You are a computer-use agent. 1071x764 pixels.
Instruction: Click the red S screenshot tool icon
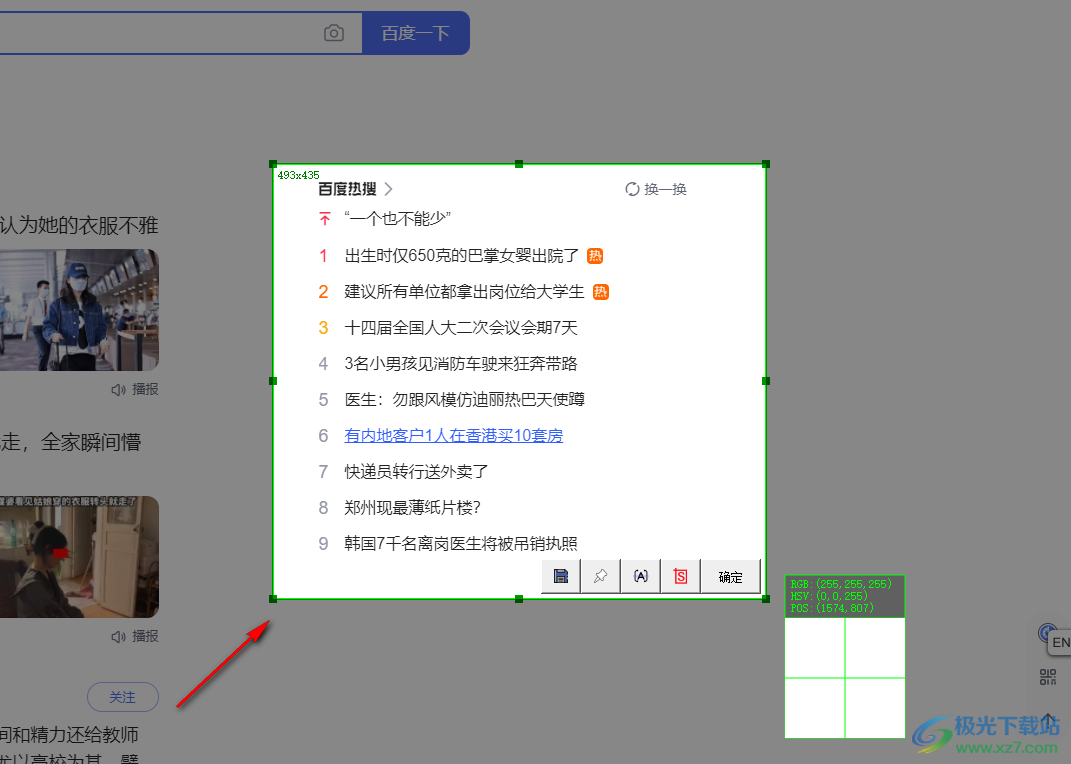click(x=680, y=576)
